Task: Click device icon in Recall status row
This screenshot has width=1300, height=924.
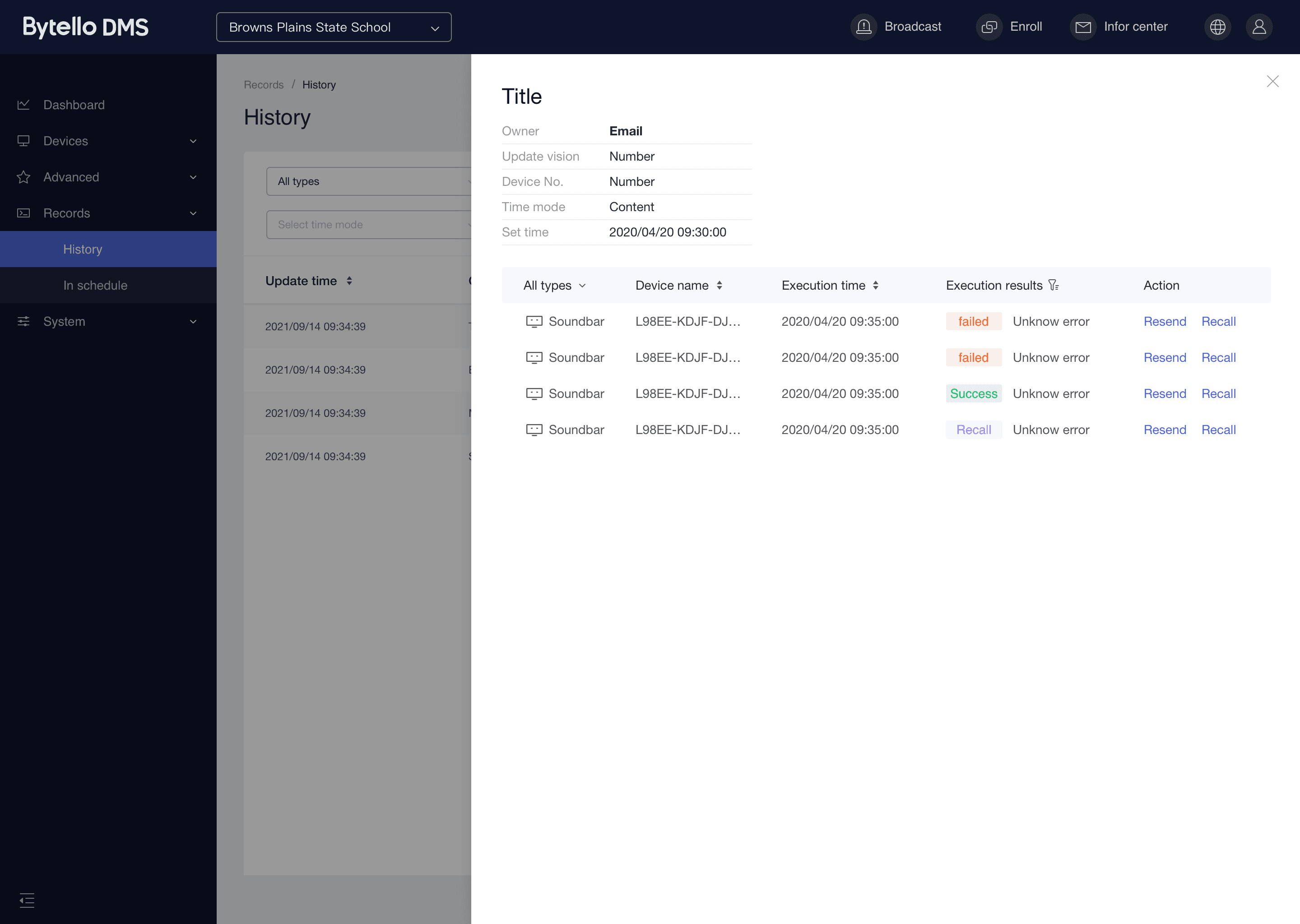Action: tap(534, 430)
